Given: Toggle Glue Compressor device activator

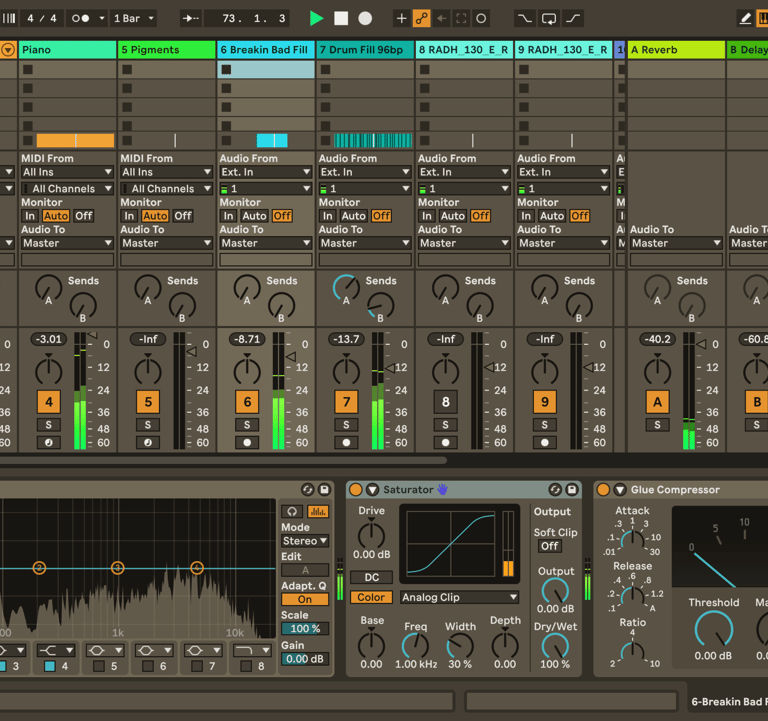Looking at the screenshot, I should [603, 489].
